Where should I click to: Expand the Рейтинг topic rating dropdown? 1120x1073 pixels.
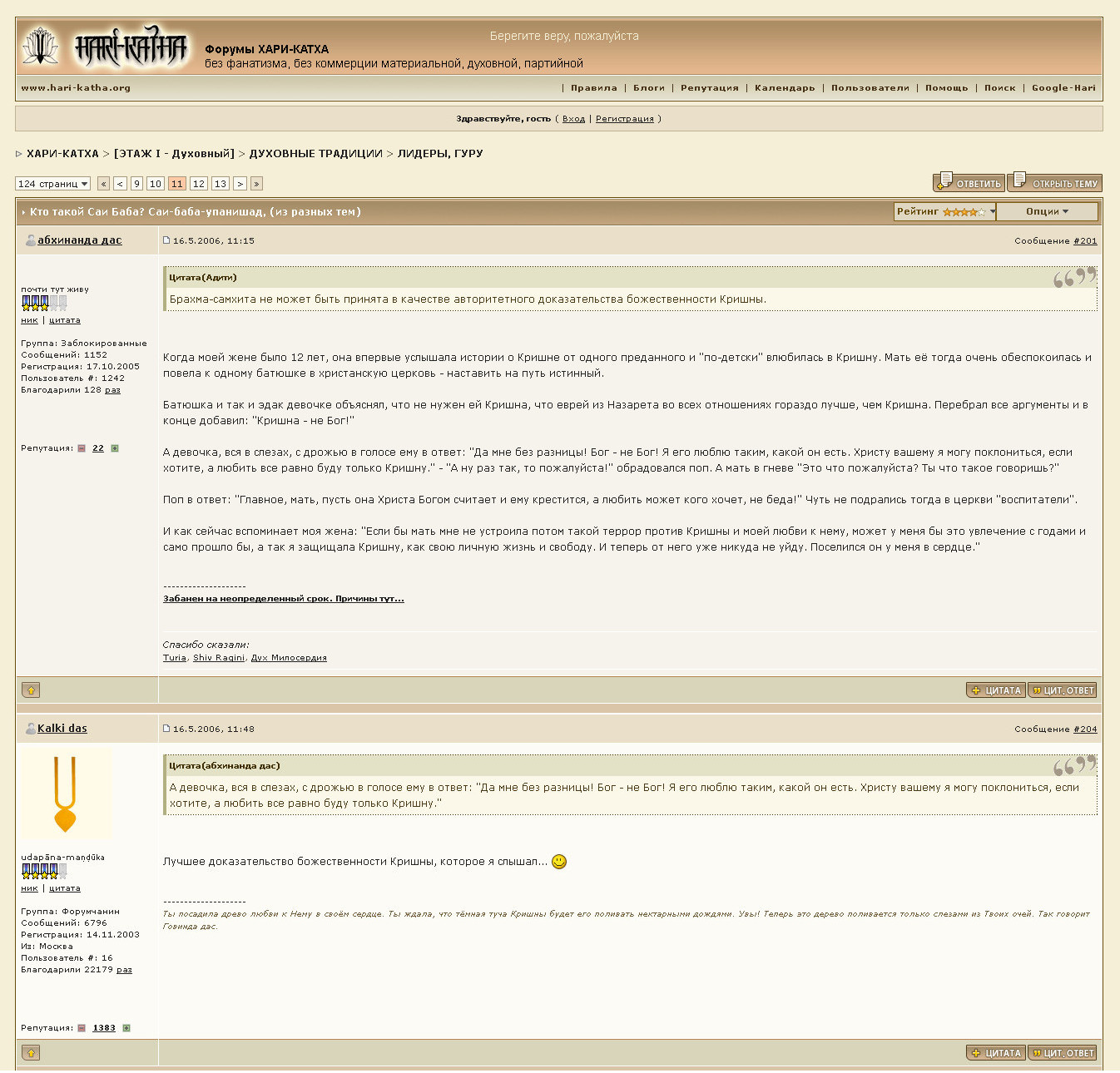click(944, 212)
